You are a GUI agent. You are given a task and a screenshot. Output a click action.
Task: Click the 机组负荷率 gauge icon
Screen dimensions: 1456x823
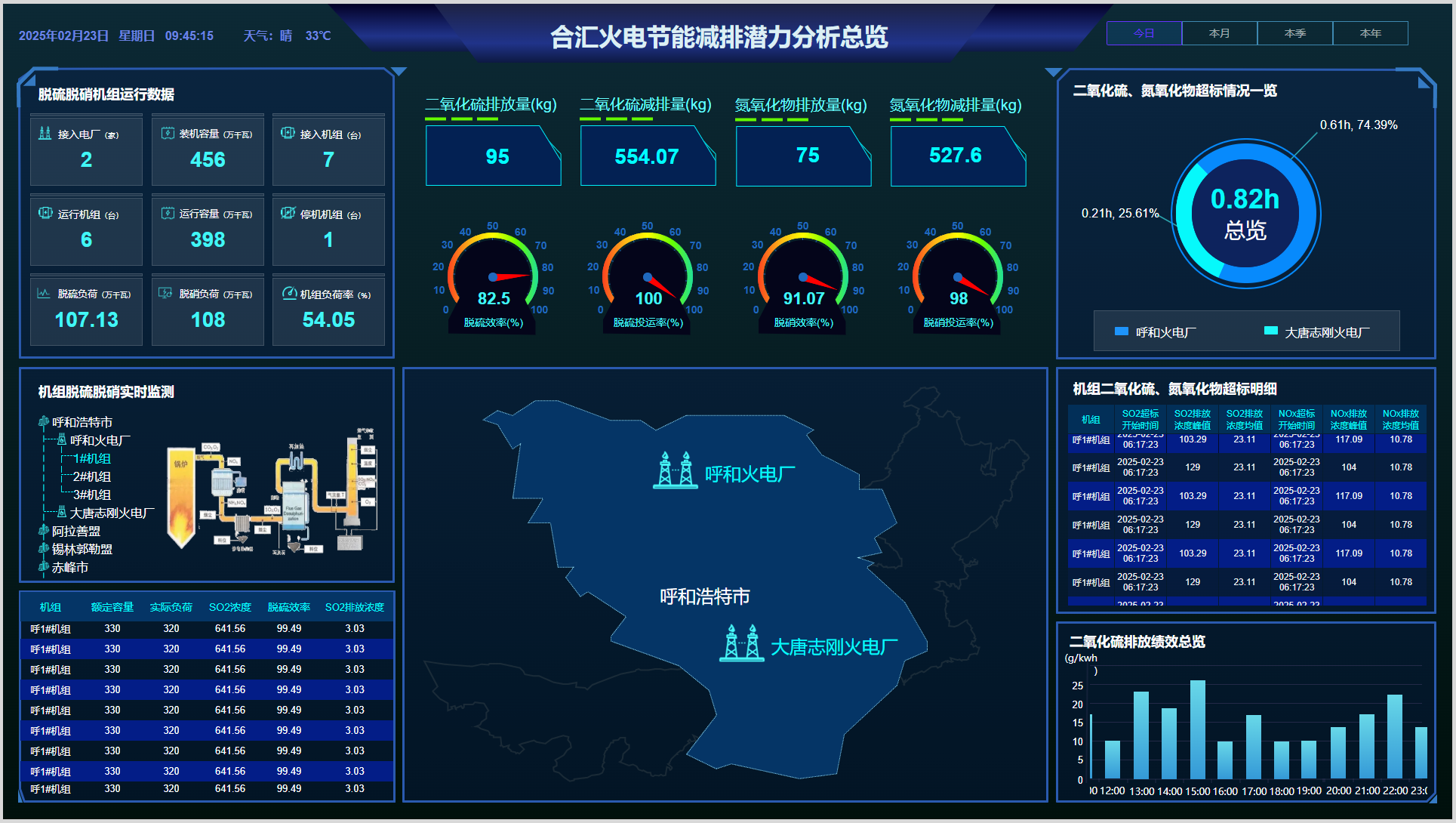289,294
